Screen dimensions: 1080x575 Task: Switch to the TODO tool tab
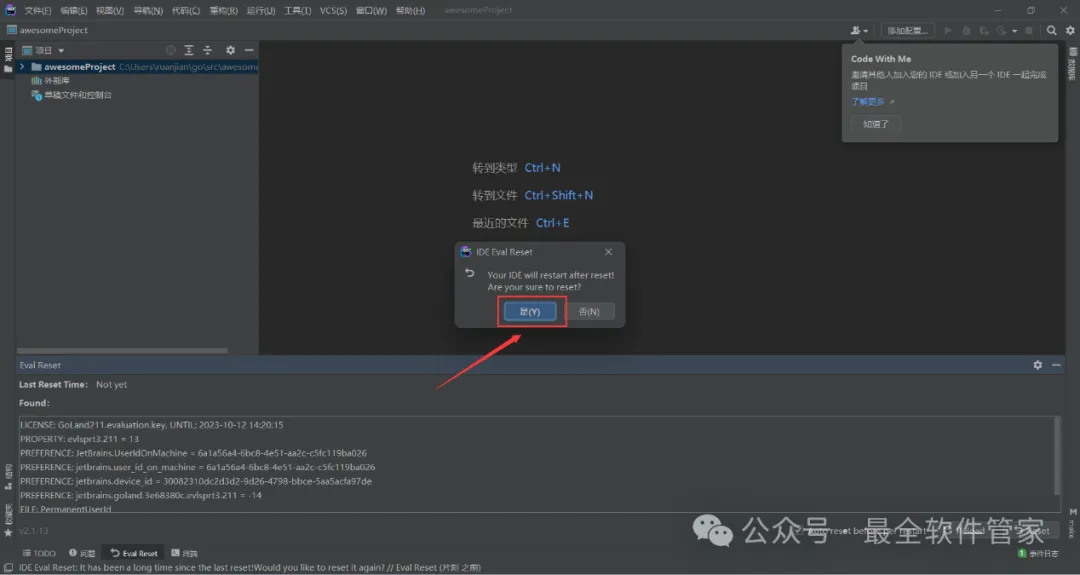tap(39, 553)
